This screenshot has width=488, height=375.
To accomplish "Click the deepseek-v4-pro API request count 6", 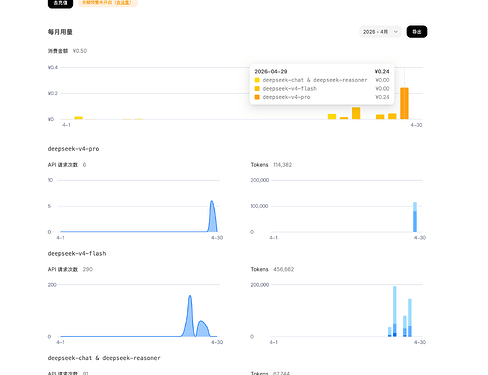I will (x=84, y=165).
